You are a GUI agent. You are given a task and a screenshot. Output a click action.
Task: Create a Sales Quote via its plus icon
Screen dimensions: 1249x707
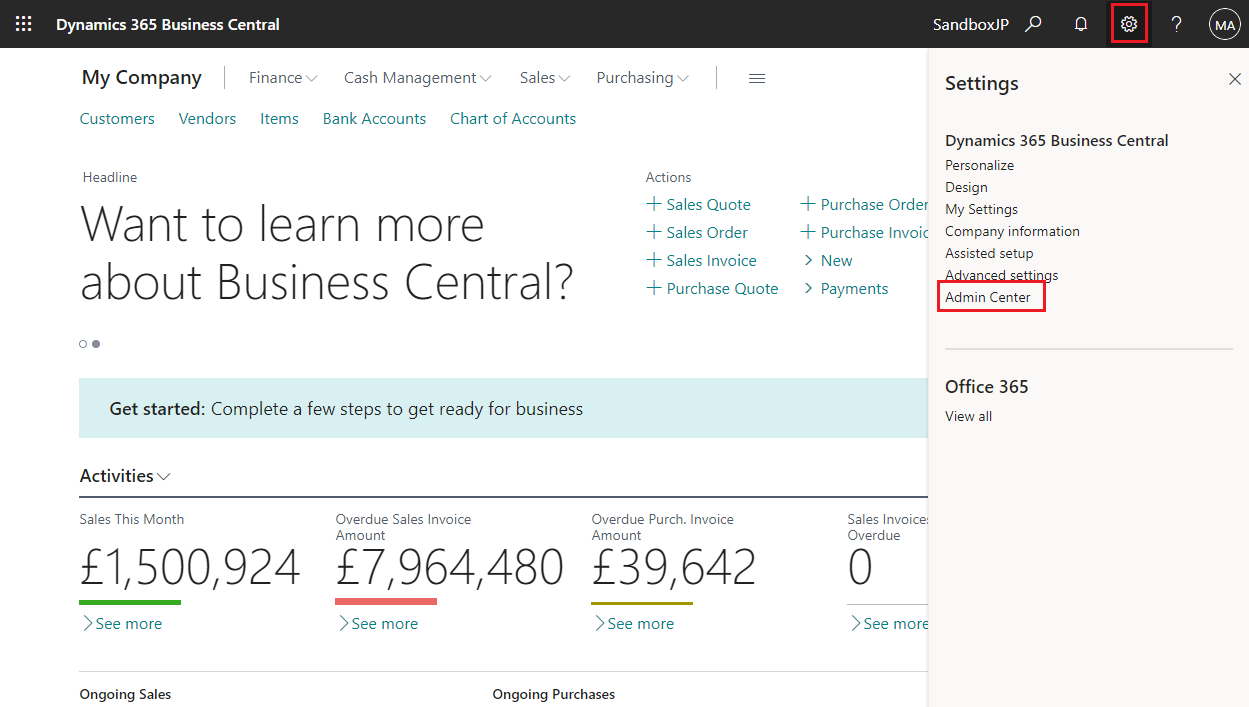[653, 204]
